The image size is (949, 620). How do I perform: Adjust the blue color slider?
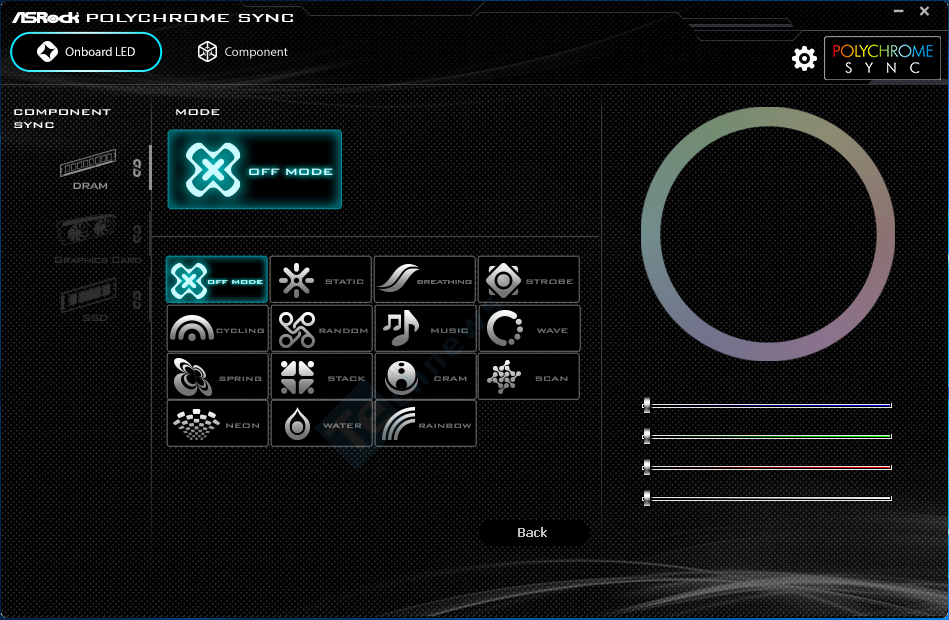(x=767, y=405)
